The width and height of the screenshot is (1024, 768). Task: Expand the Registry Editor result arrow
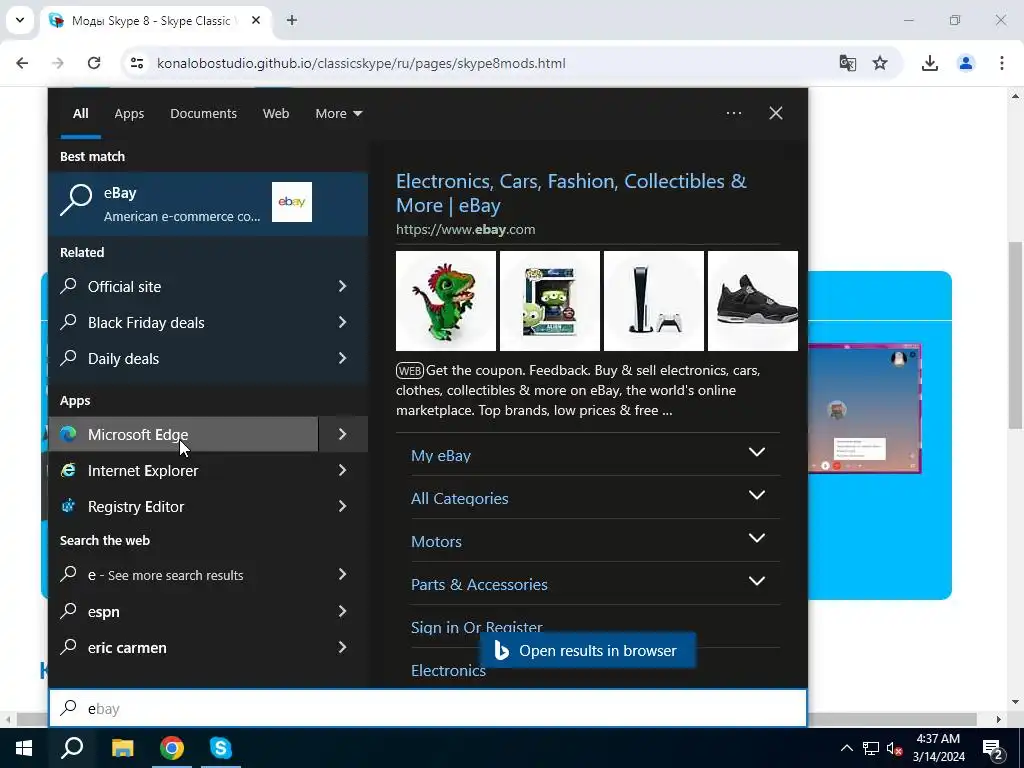pyautogui.click(x=343, y=506)
